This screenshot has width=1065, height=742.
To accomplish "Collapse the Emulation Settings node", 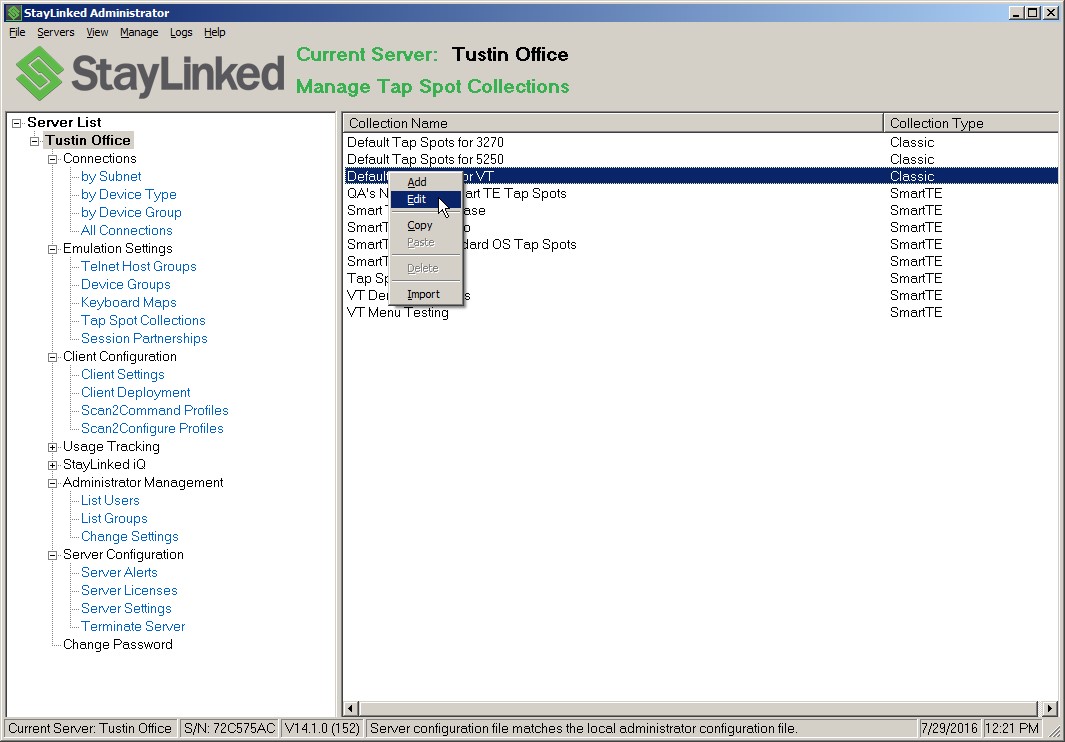I will coord(53,249).
